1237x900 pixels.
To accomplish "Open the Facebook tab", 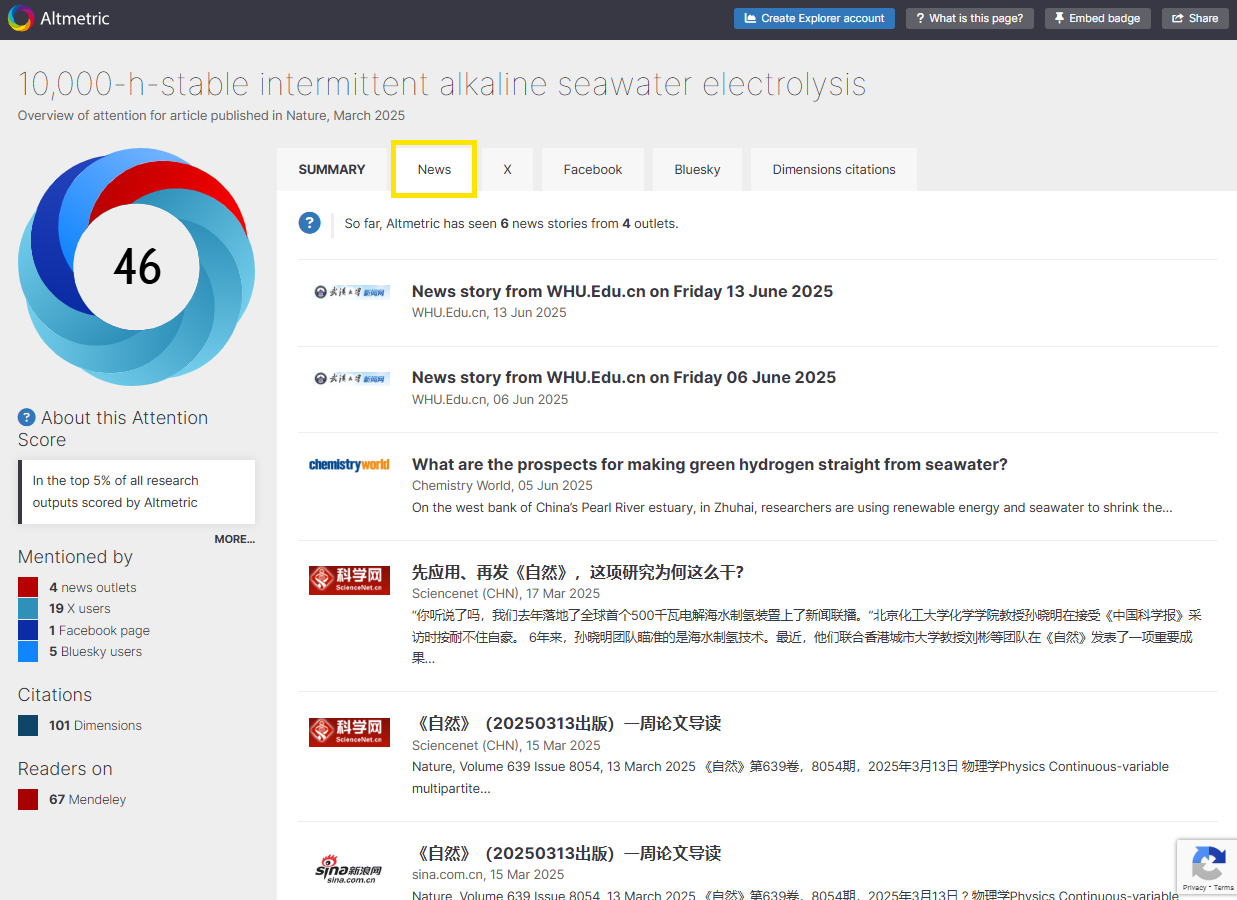I will (592, 169).
